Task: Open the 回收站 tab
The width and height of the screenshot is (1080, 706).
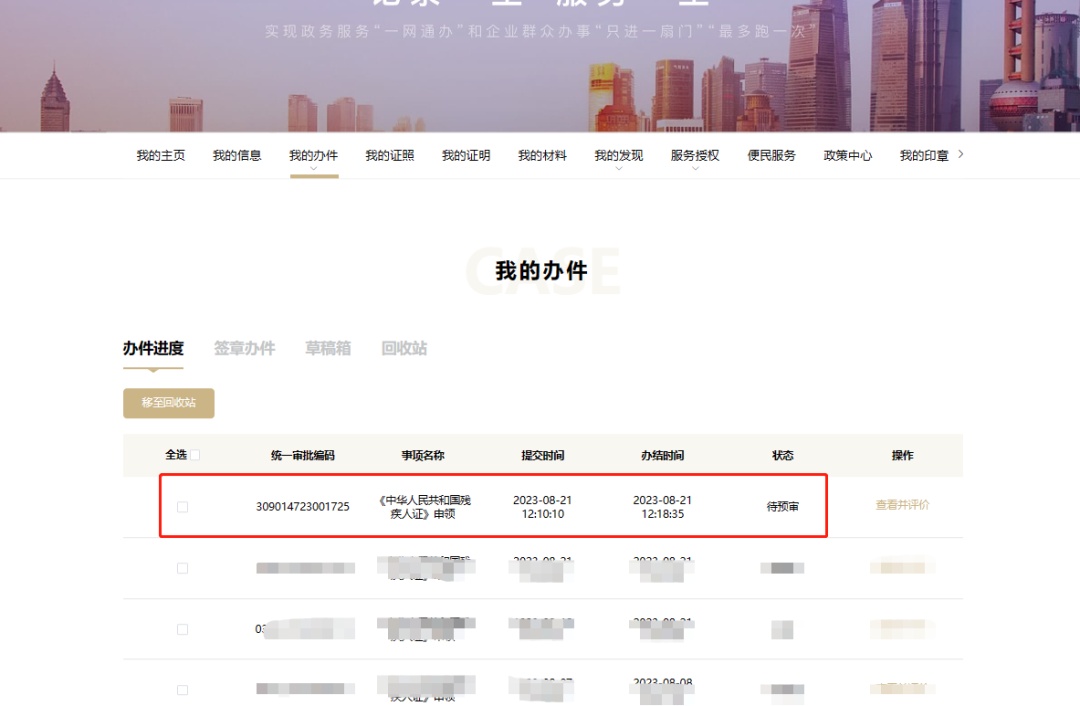Action: 404,349
